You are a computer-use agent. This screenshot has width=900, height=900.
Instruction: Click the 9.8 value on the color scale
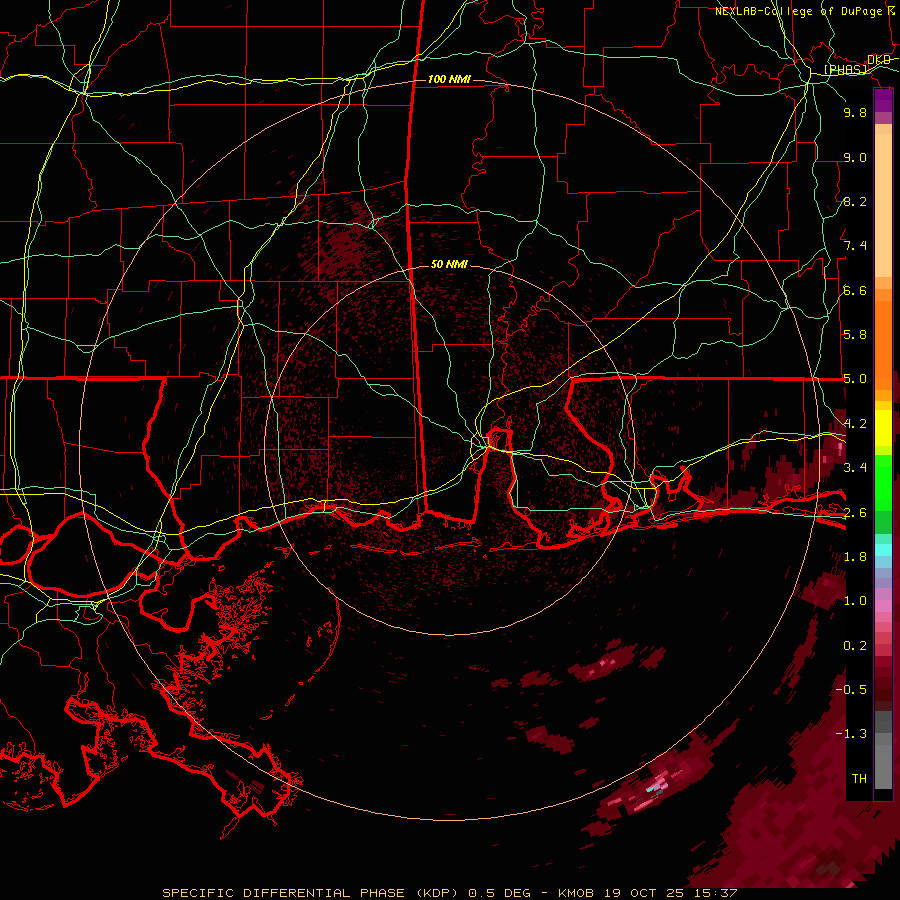pyautogui.click(x=855, y=112)
